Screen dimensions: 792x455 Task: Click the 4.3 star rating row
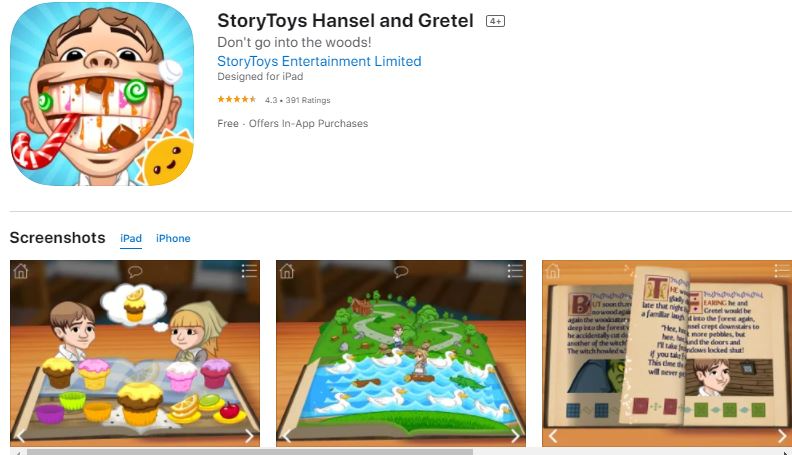274,100
